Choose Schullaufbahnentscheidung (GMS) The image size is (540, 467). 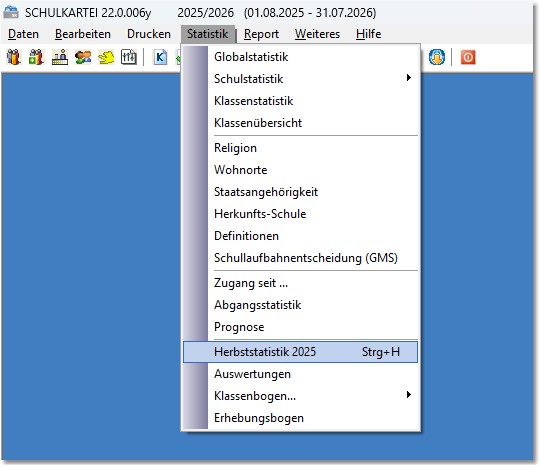300,258
